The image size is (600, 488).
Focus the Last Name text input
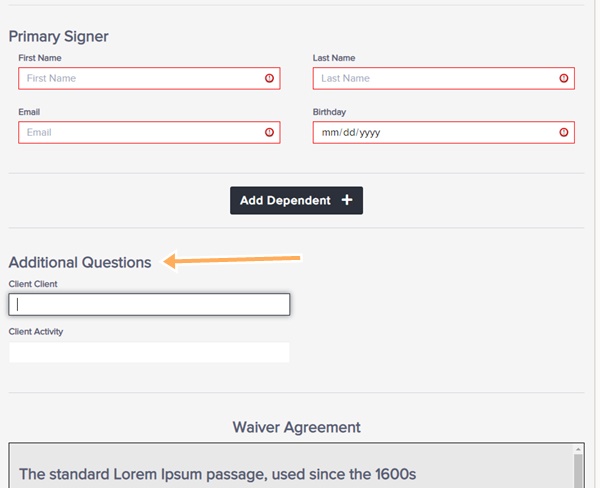443,78
